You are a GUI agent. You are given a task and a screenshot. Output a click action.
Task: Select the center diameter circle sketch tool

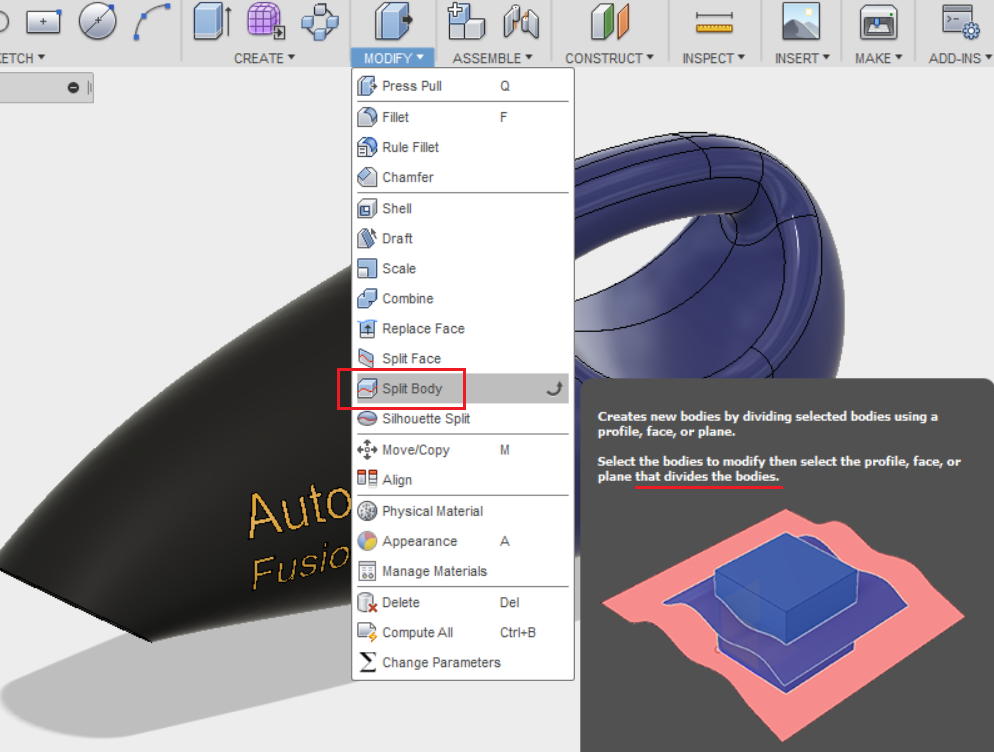click(98, 21)
